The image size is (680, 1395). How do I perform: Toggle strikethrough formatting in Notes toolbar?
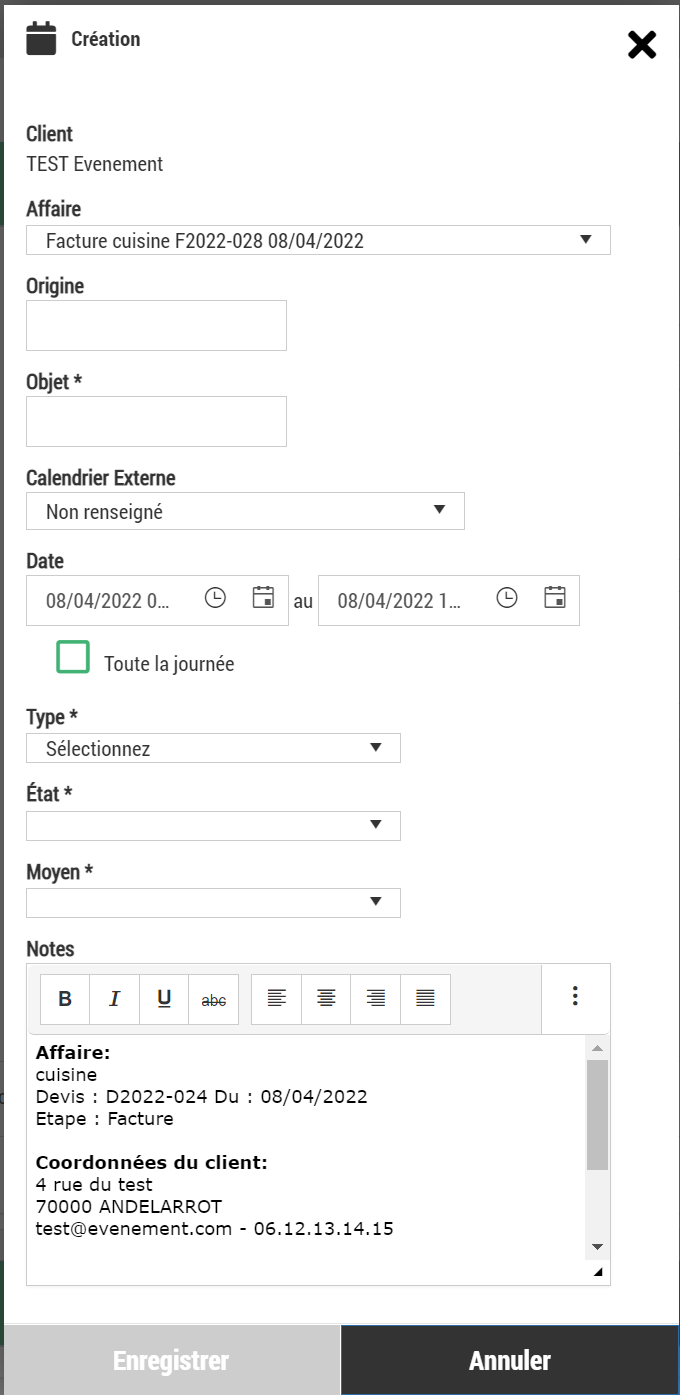coord(214,999)
